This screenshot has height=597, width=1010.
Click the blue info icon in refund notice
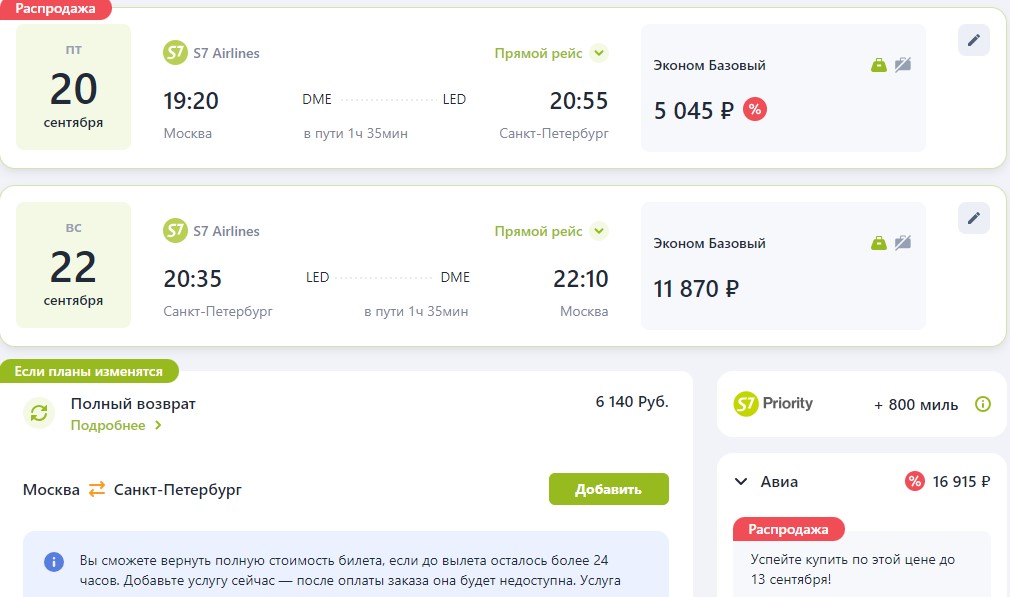[x=54, y=562]
